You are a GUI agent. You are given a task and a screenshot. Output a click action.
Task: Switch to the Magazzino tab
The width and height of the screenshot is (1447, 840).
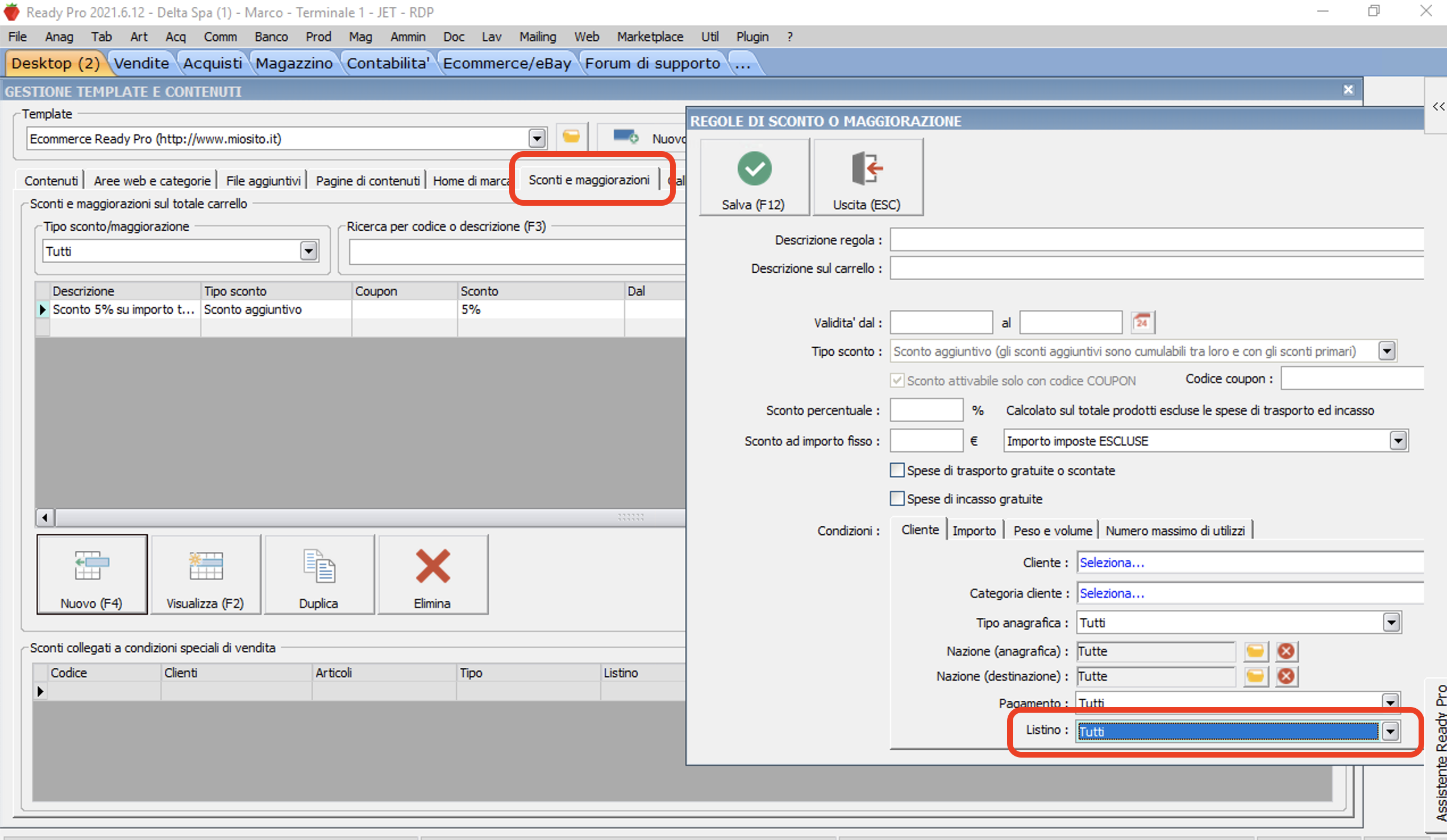click(294, 63)
